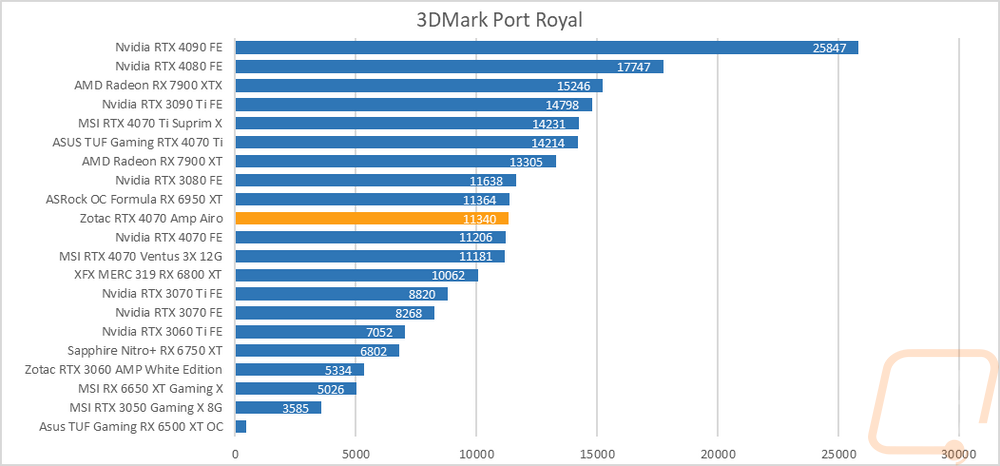The height and width of the screenshot is (466, 1000).
Task: Select MSI RTX 3050 Gaming X 8G label
Action: (147, 407)
